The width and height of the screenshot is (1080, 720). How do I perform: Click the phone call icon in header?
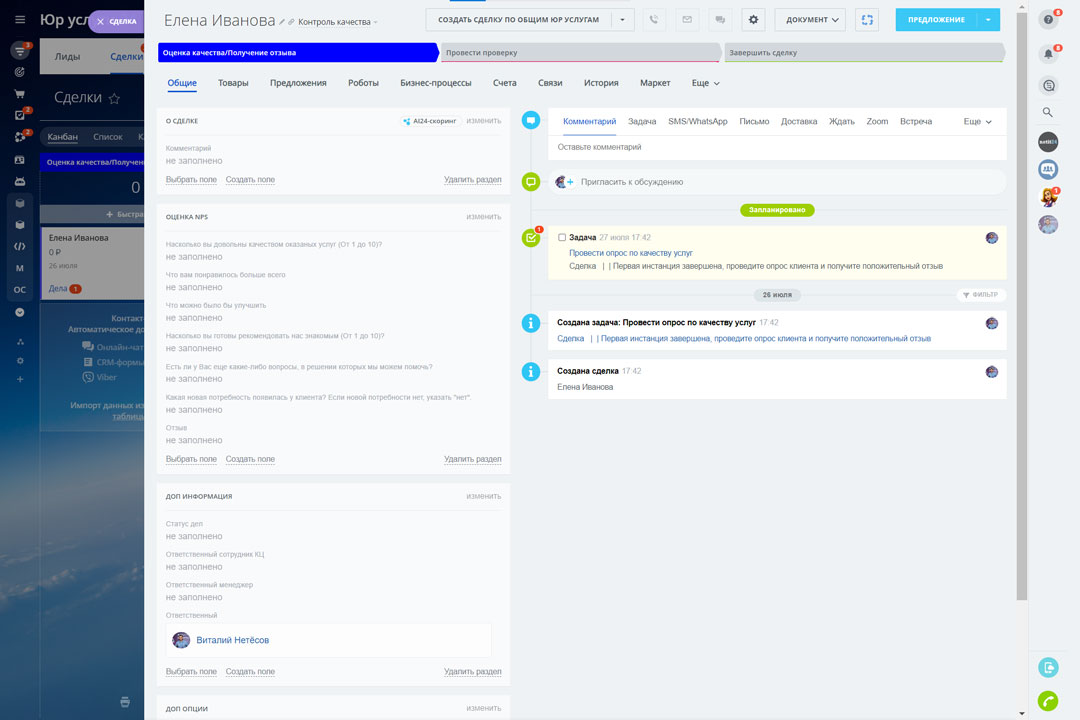point(654,20)
